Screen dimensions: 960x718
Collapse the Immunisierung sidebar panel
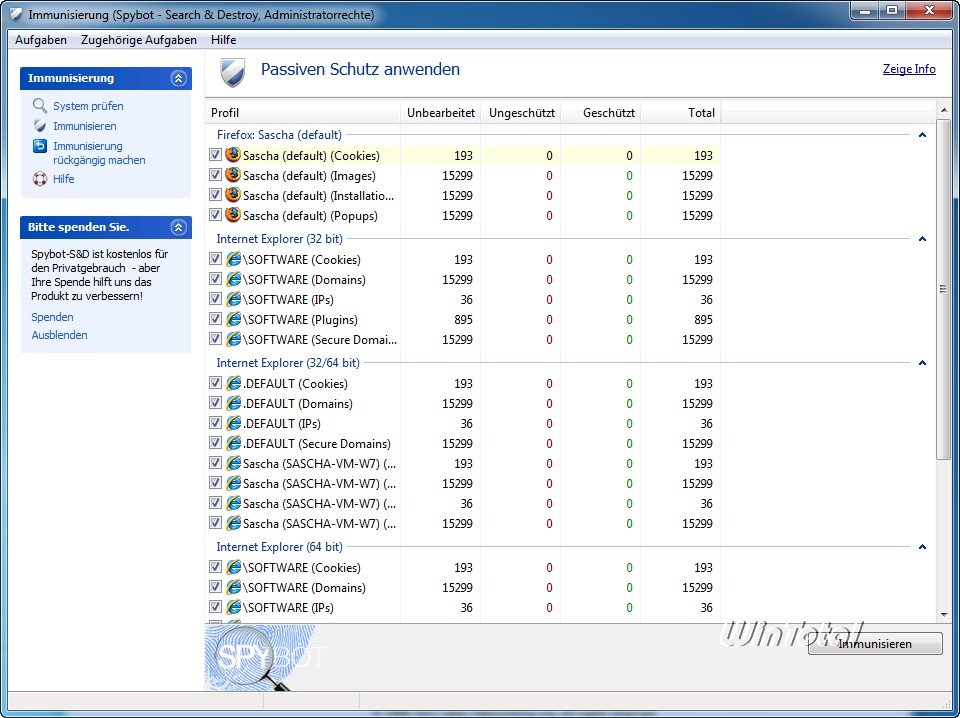[178, 78]
